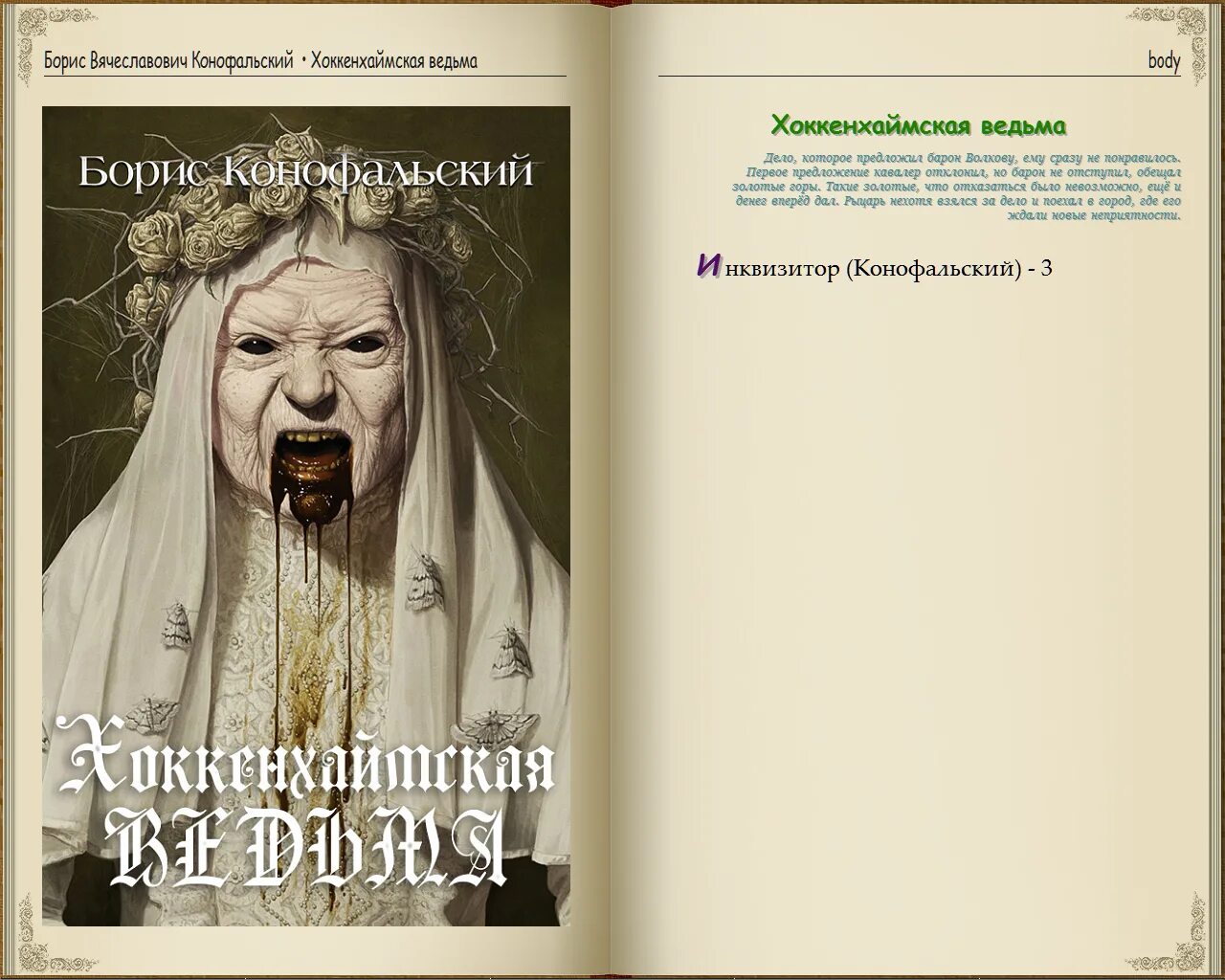Select the green heading Хоккенхаймская ведьма

[919, 125]
